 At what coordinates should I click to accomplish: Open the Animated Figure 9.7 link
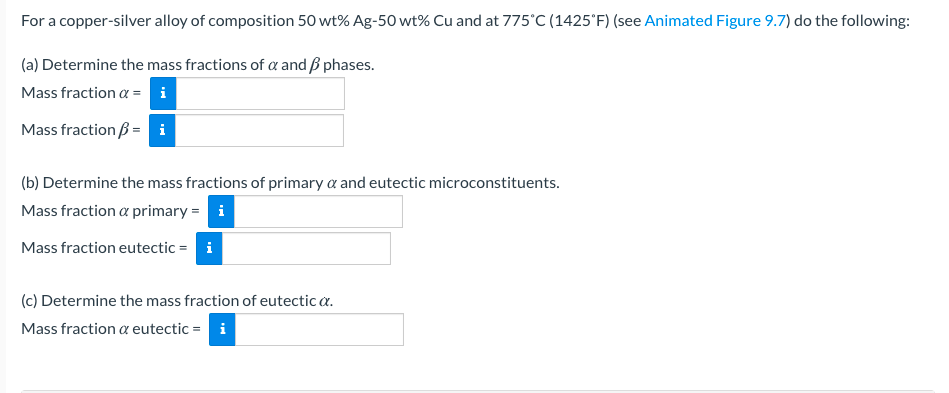pos(715,21)
